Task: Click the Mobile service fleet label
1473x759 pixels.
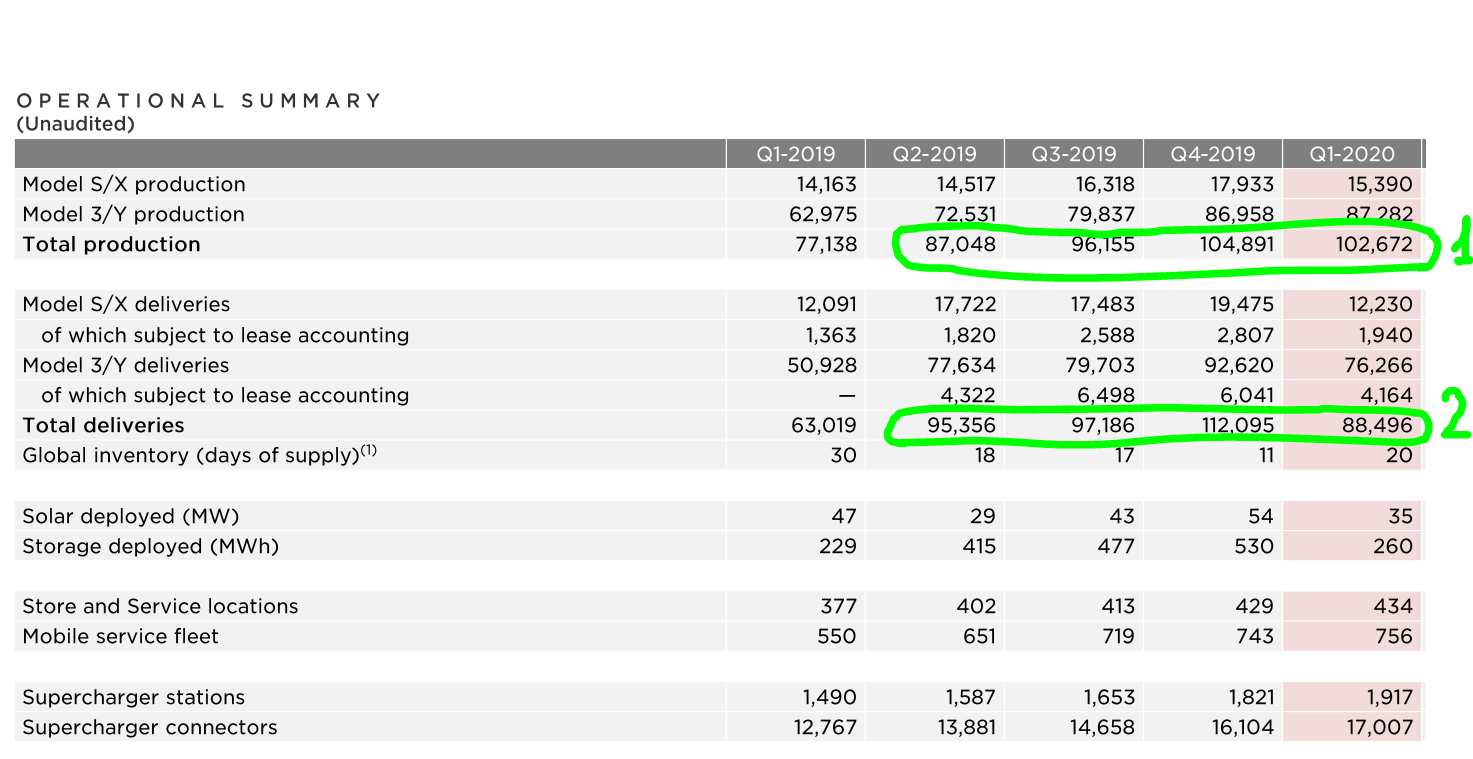Action: pos(120,636)
